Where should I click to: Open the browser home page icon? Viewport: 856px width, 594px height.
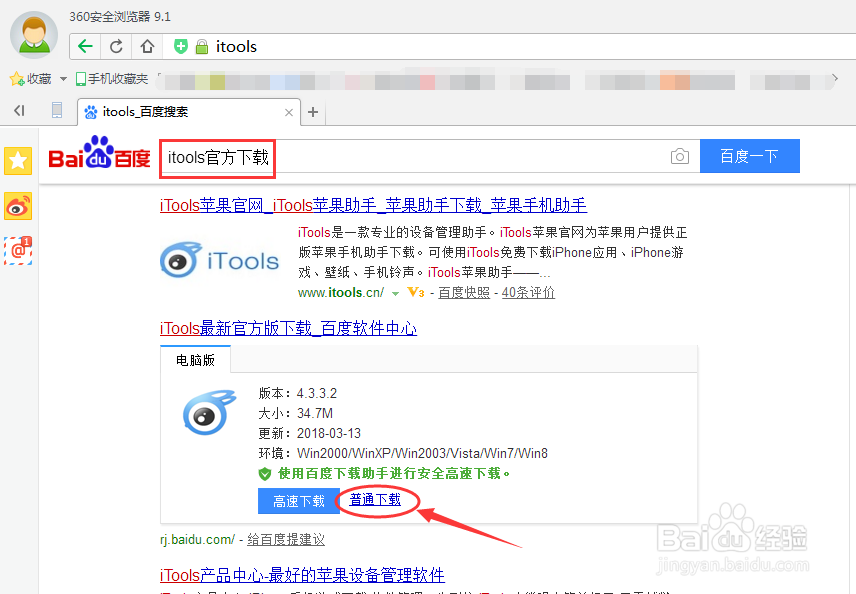(x=147, y=46)
